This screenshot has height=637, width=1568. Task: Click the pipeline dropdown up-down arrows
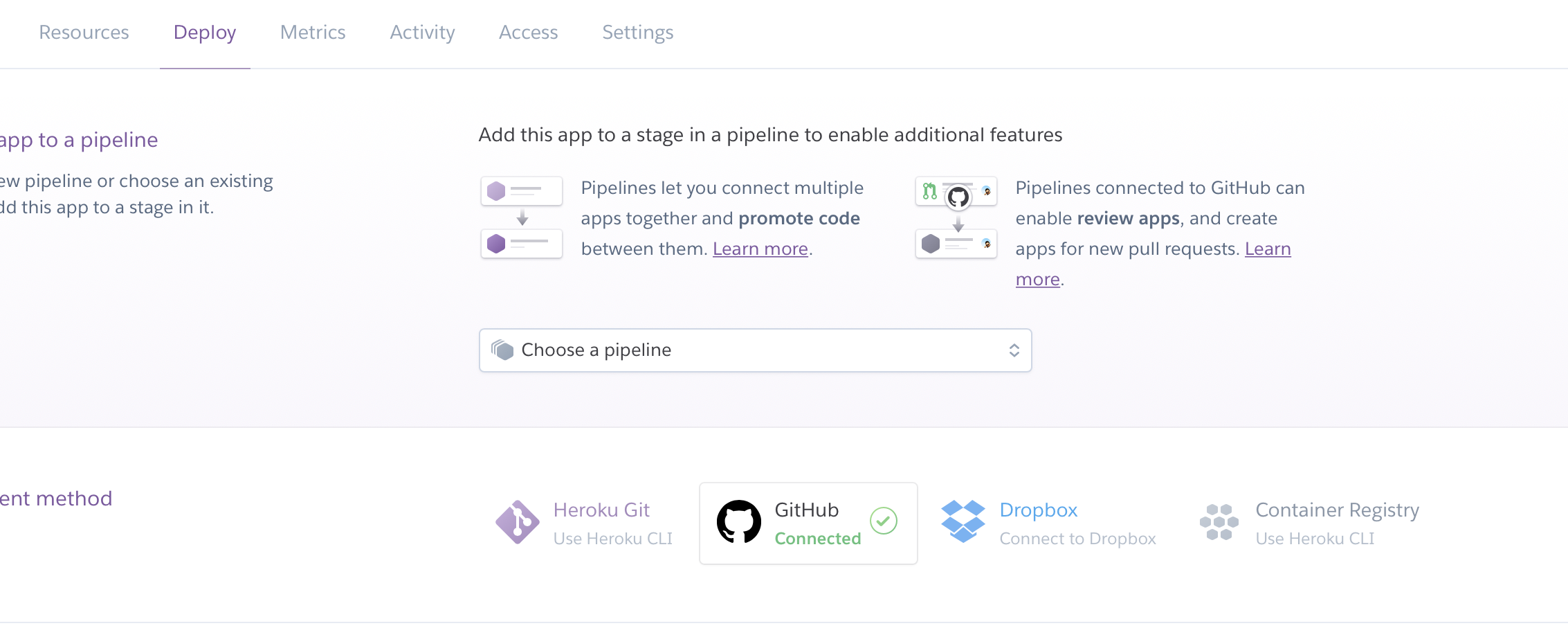point(1014,350)
